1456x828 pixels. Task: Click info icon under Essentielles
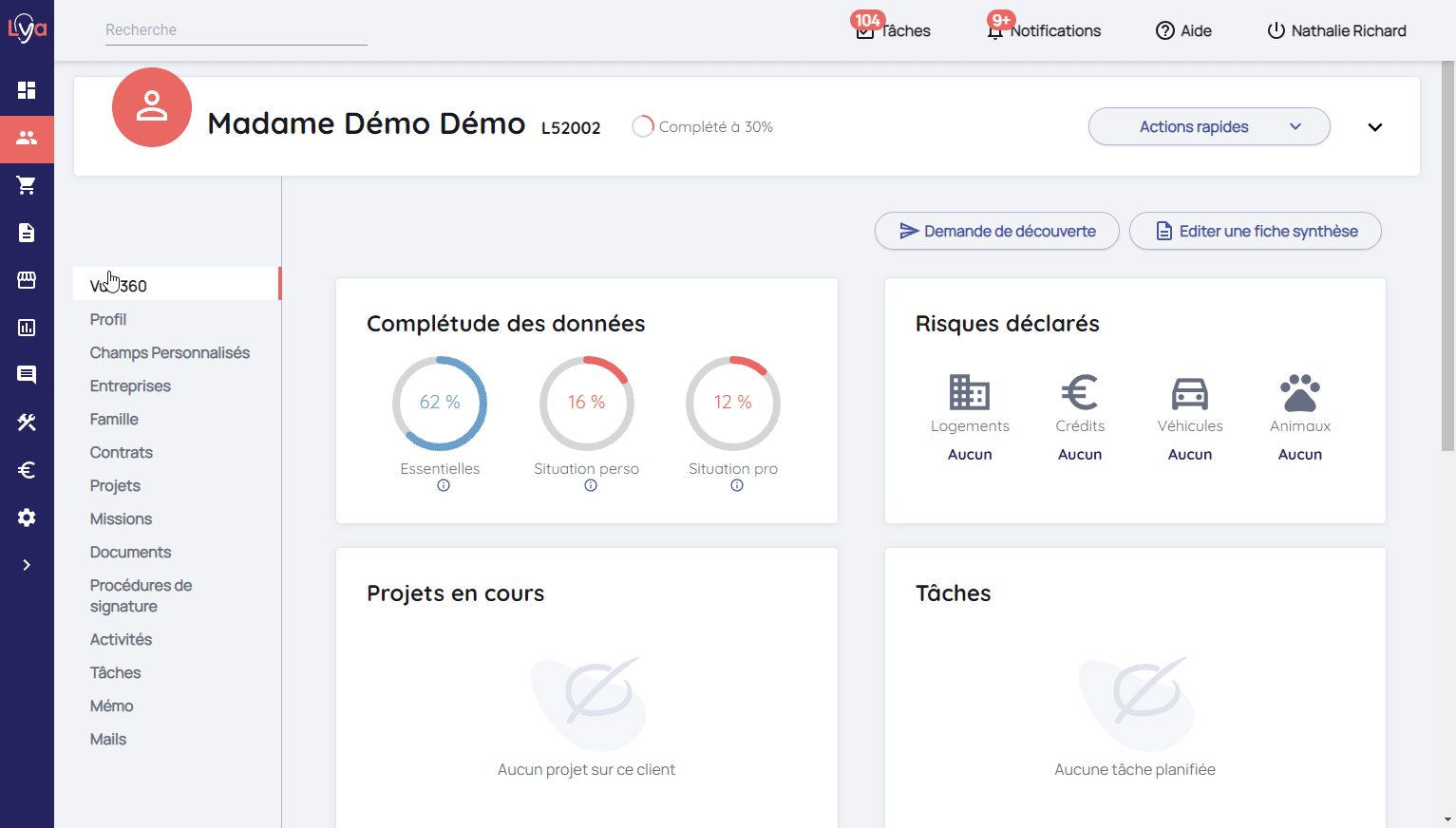click(x=444, y=486)
